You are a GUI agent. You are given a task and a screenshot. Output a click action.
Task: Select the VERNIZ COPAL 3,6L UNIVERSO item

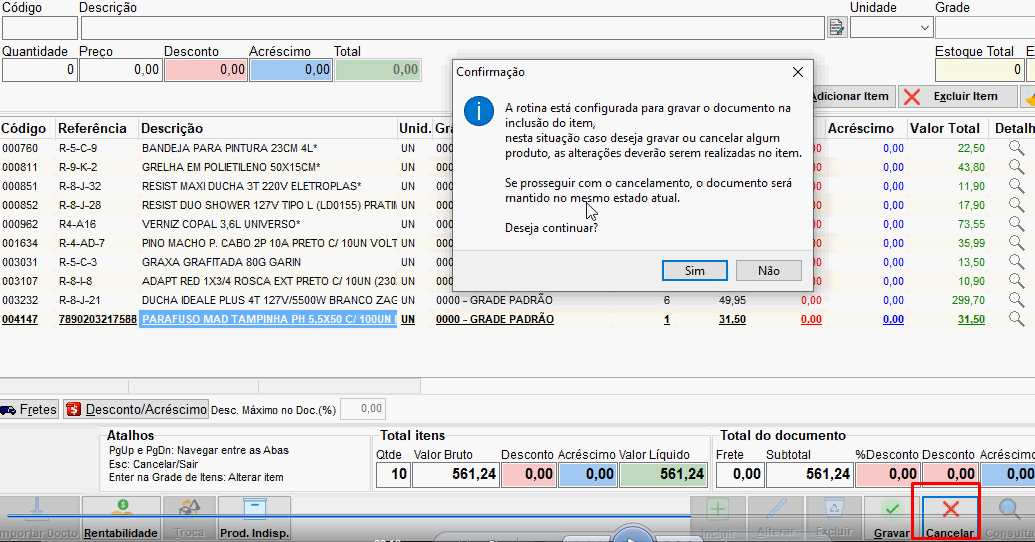click(x=221, y=224)
